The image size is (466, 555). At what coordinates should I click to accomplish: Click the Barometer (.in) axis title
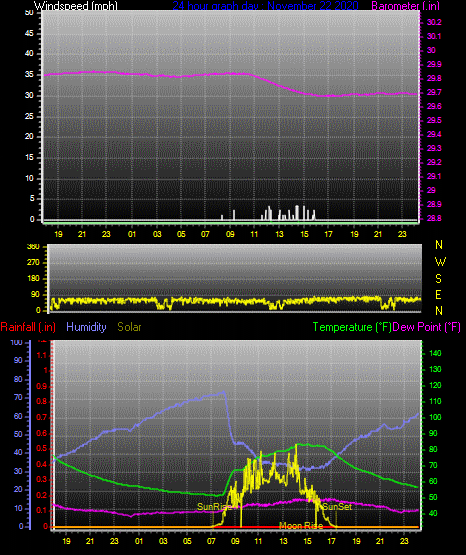405,6
